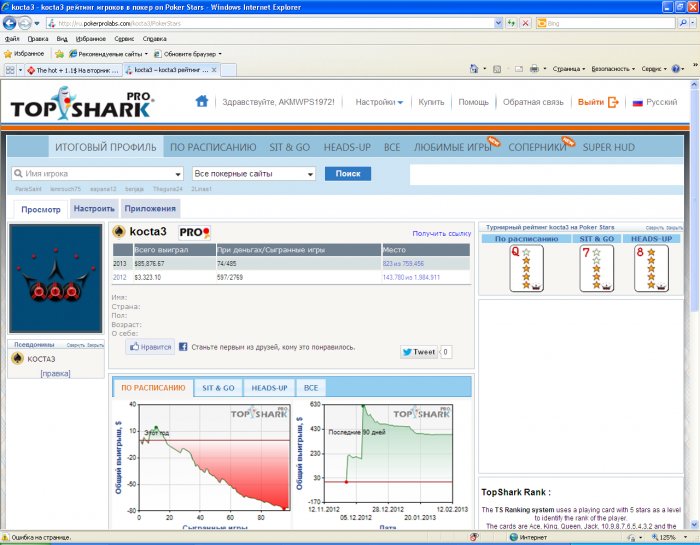Open the SUPER HUD navigation tab

point(608,147)
